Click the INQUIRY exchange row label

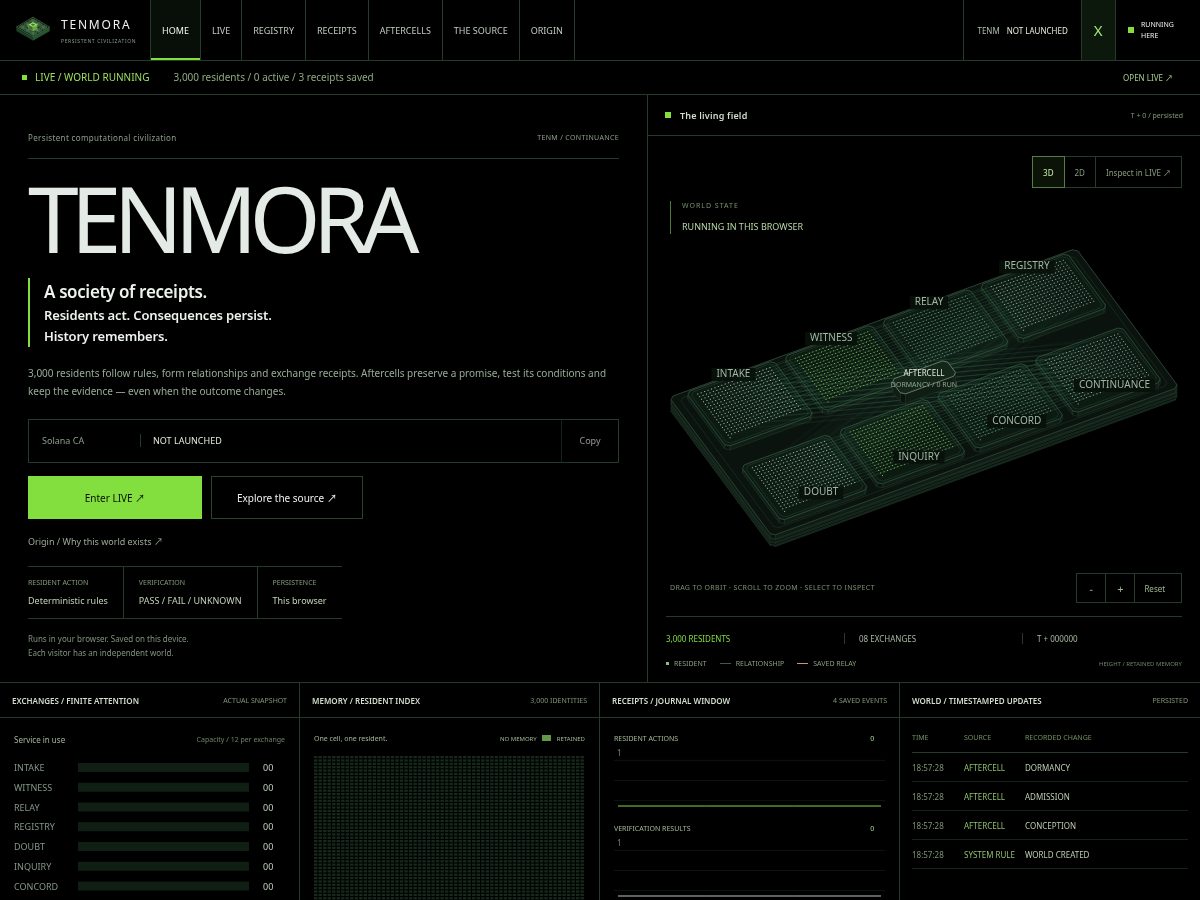pyautogui.click(x=32, y=867)
